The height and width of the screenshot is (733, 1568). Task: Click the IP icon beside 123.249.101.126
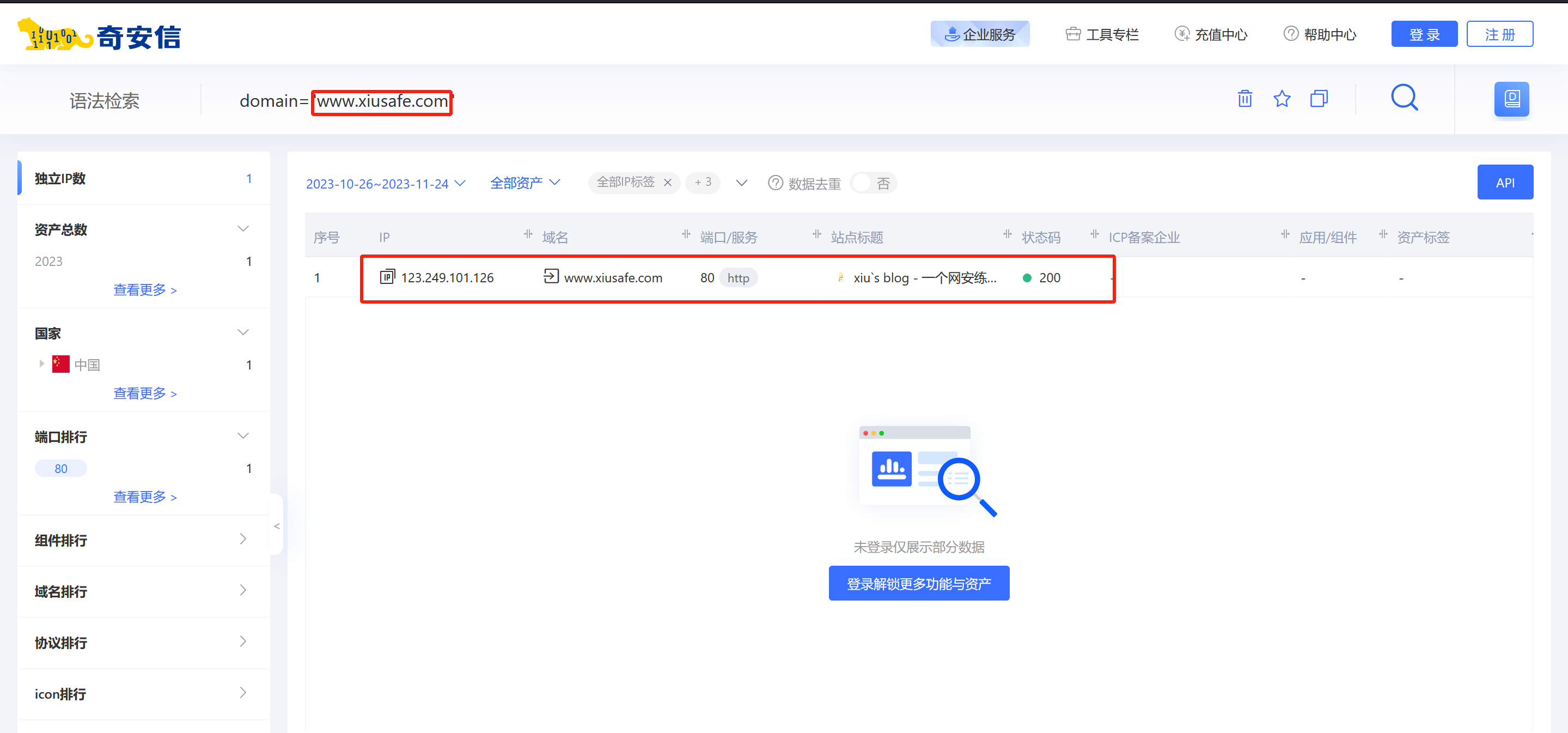[387, 277]
